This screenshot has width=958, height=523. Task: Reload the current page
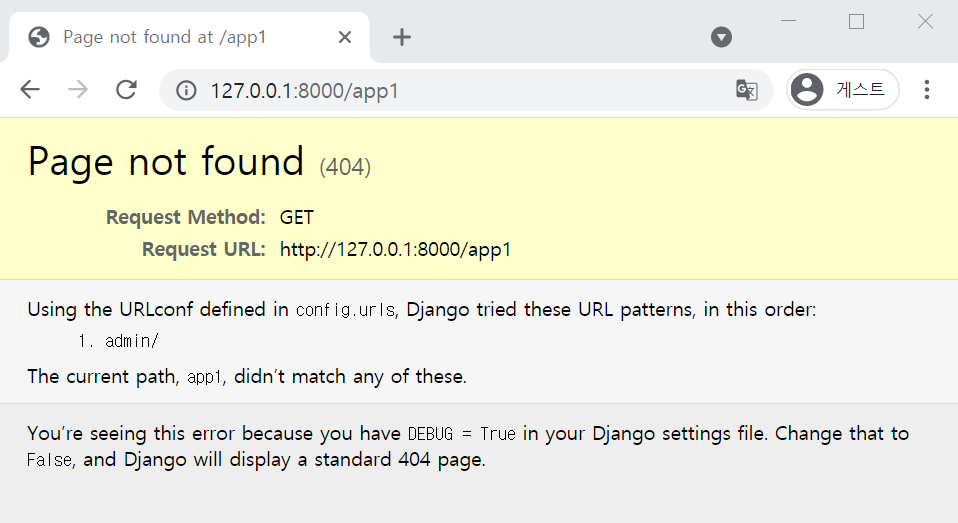click(x=126, y=90)
